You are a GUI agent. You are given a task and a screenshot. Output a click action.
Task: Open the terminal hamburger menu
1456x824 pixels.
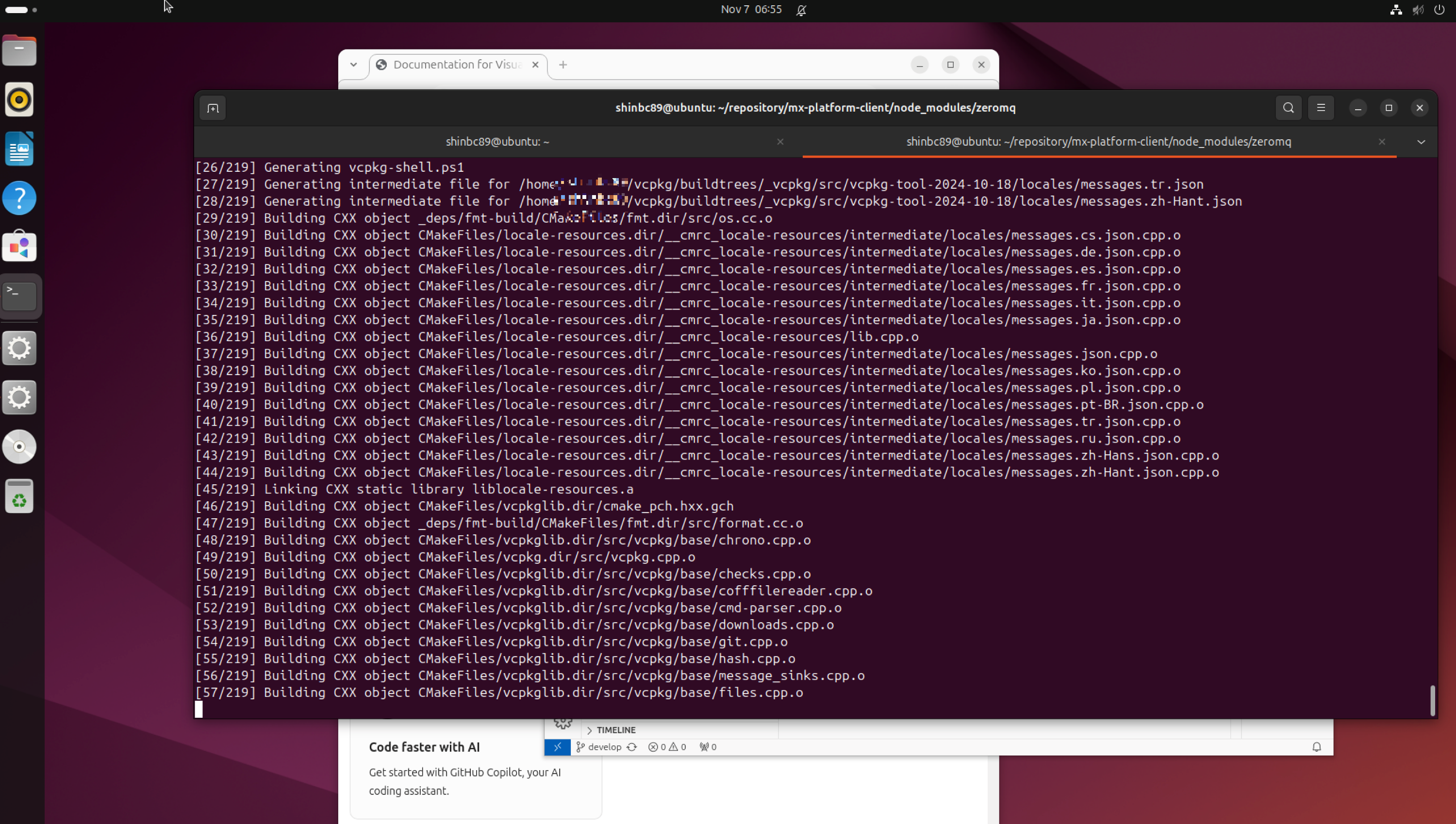(1321, 108)
